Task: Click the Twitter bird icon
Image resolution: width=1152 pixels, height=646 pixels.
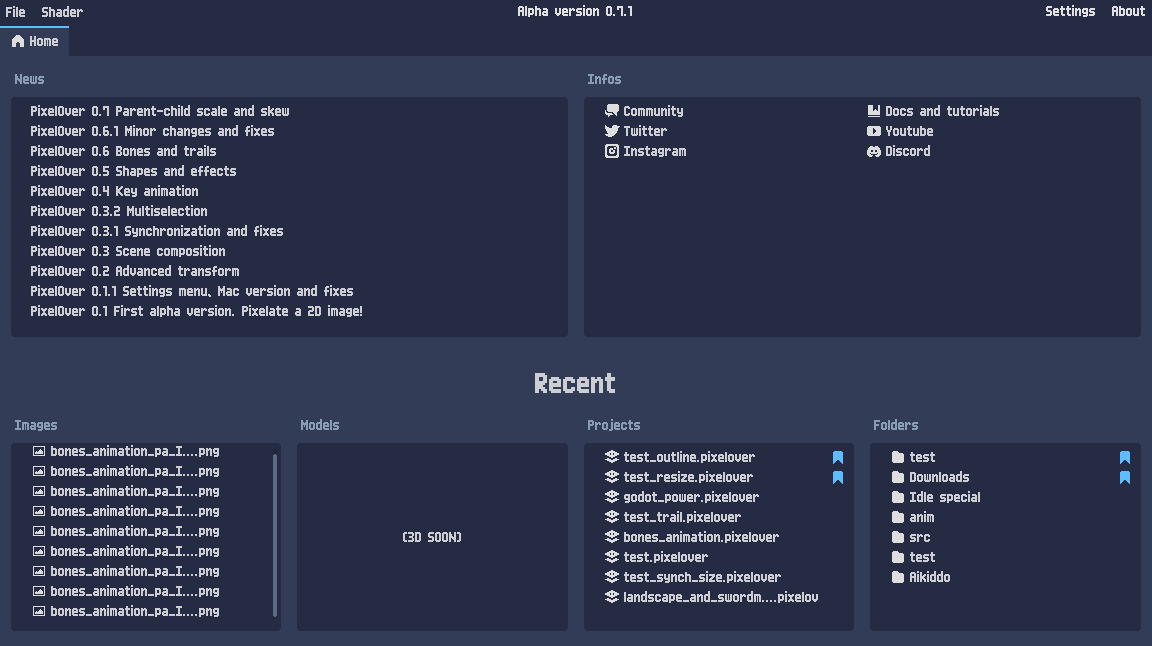Action: coord(611,131)
